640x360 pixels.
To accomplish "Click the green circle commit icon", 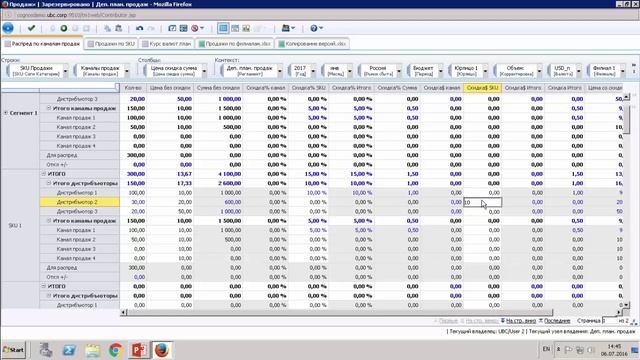I will point(64,28).
